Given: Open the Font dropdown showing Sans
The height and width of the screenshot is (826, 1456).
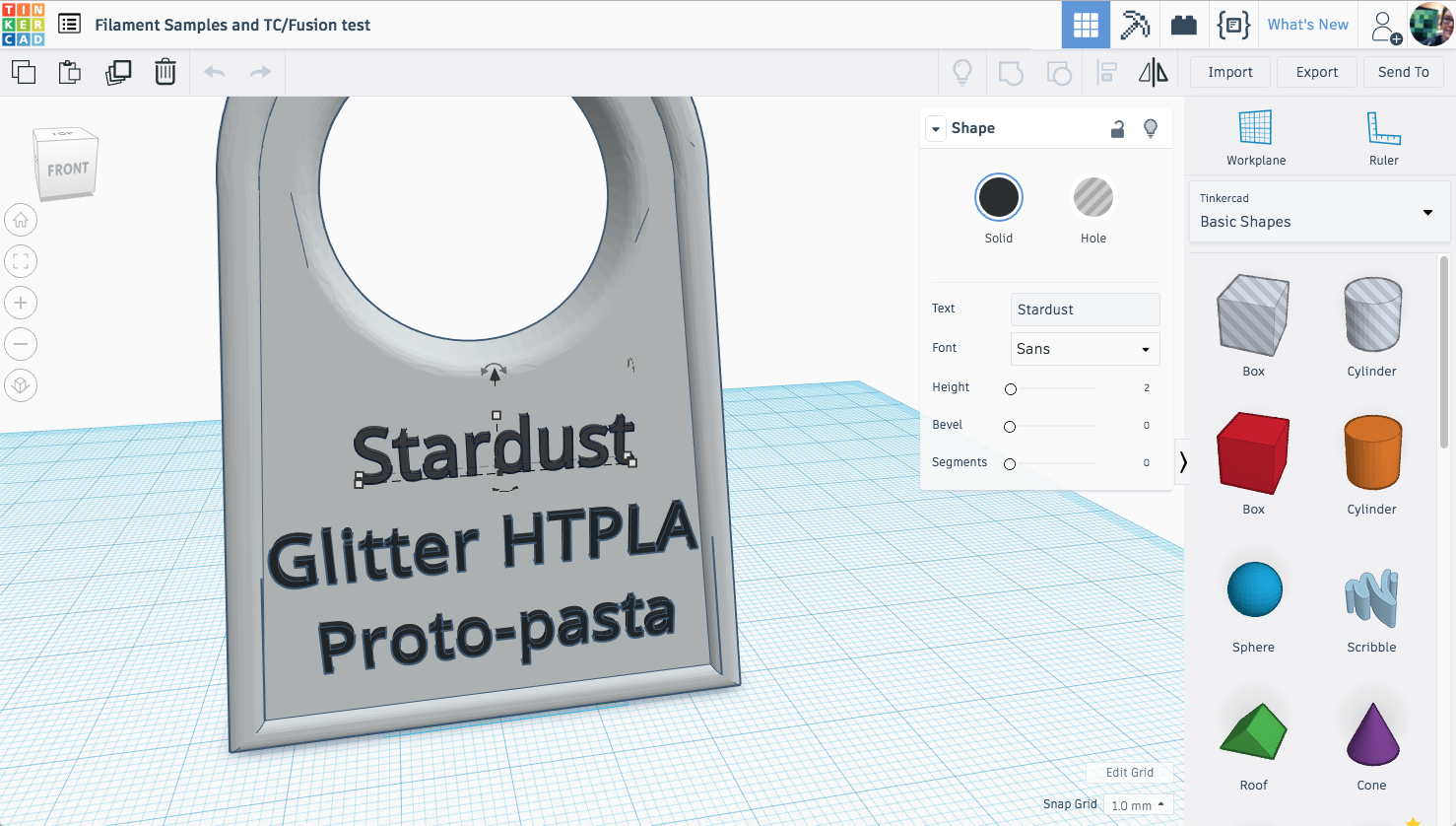Looking at the screenshot, I should (x=1086, y=349).
